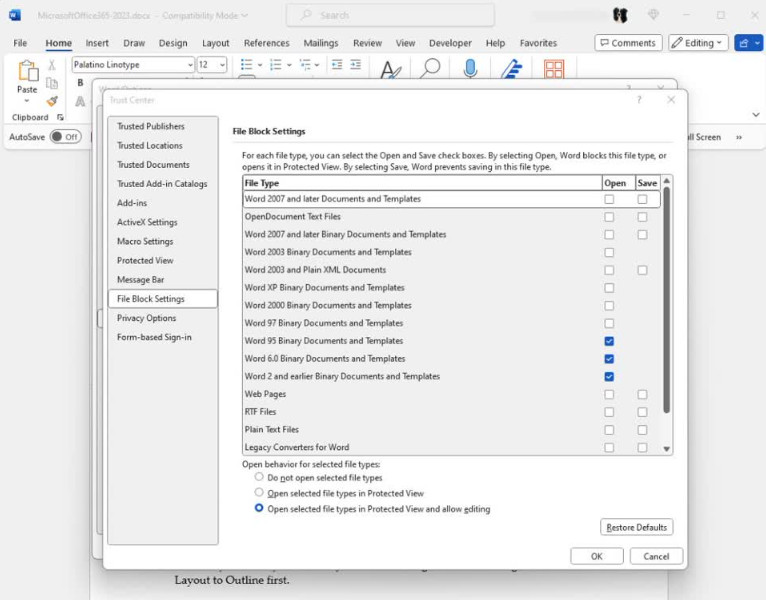Start Dictate with microphone icon
The image size is (766, 600).
pyautogui.click(x=470, y=68)
